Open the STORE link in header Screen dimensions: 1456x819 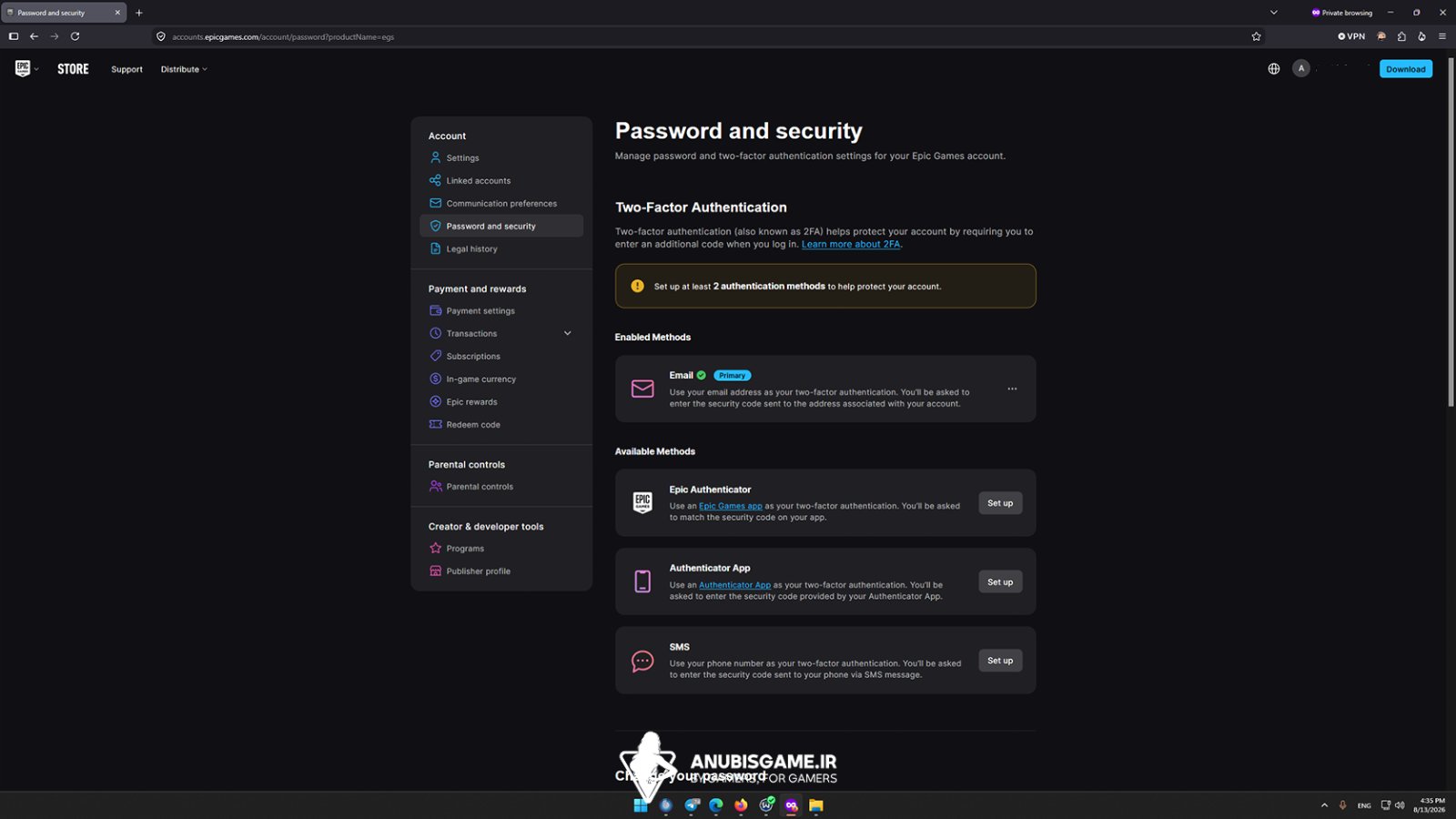coord(73,69)
